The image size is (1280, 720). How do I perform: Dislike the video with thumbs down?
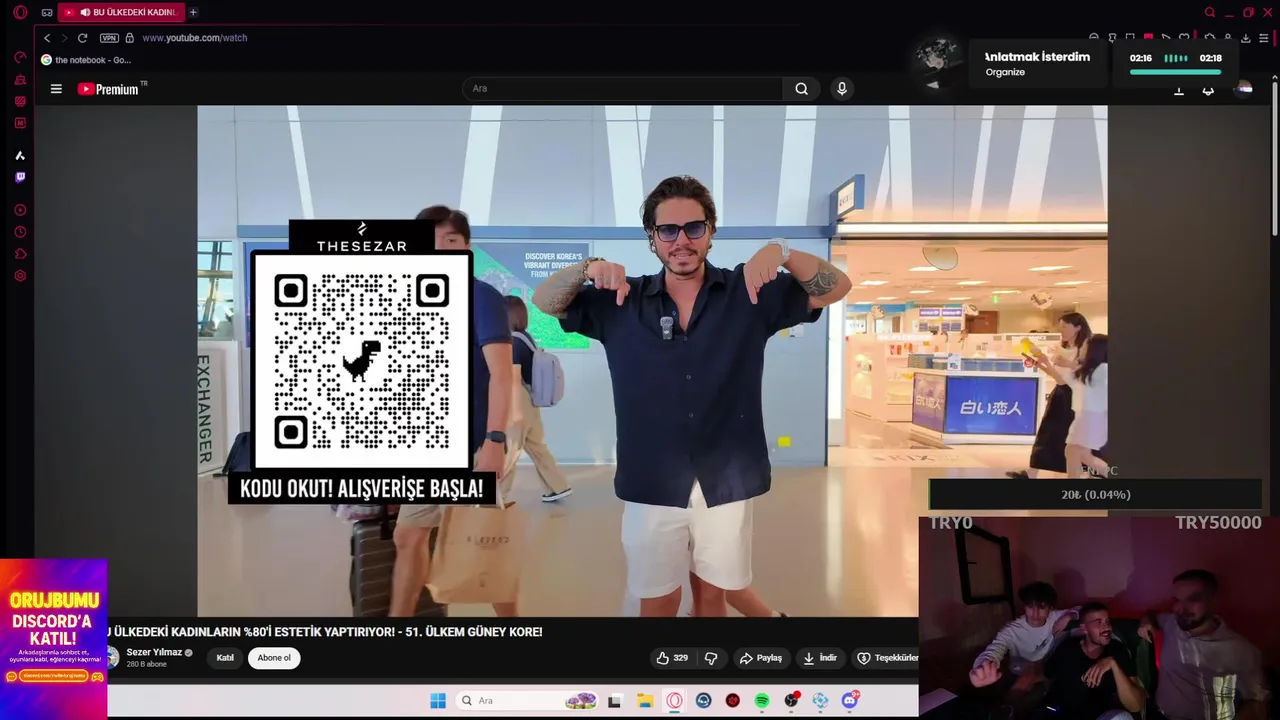pyautogui.click(x=711, y=658)
